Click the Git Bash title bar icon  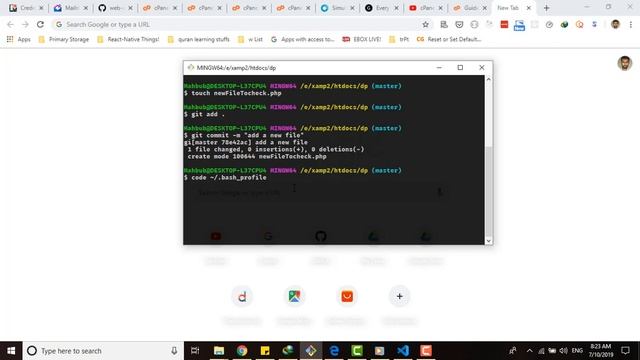[x=190, y=67]
